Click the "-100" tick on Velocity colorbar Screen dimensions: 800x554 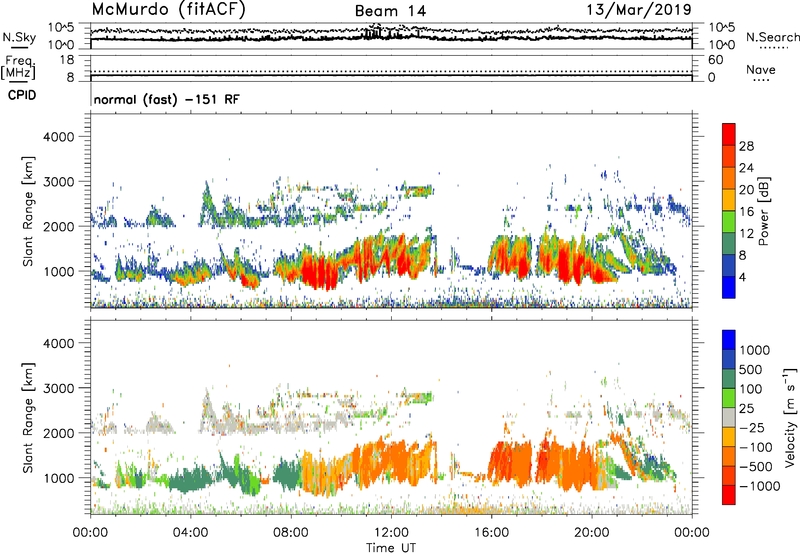tap(755, 447)
